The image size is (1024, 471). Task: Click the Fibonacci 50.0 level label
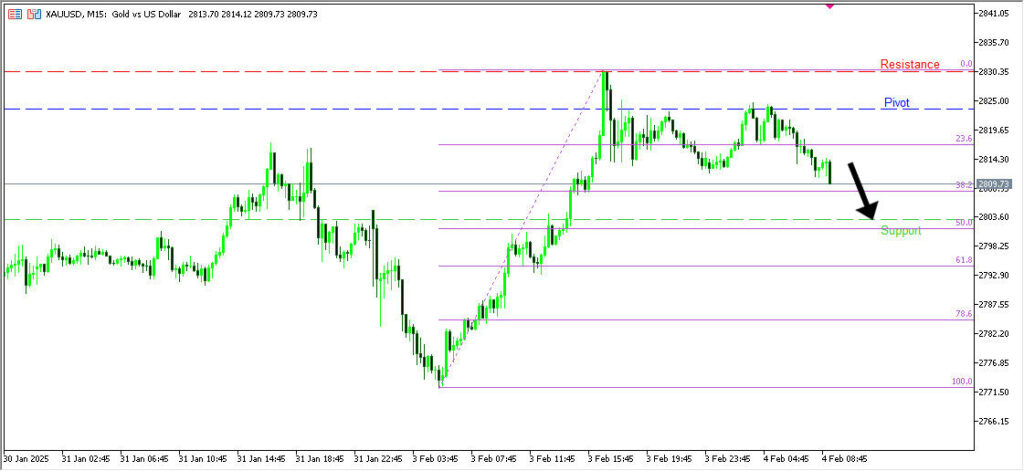click(x=963, y=223)
